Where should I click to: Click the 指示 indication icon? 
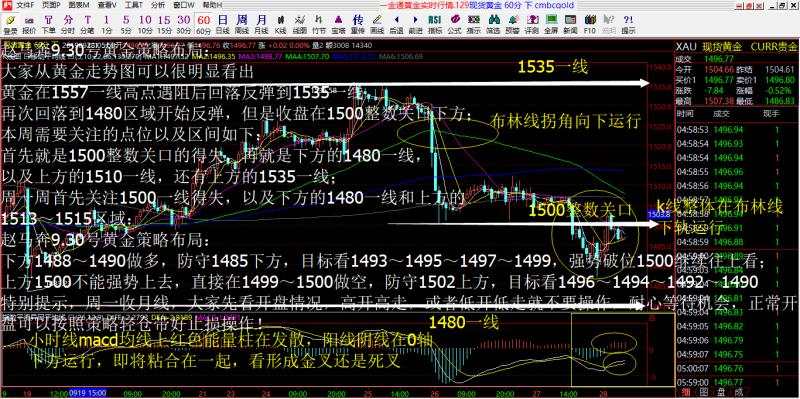473,24
